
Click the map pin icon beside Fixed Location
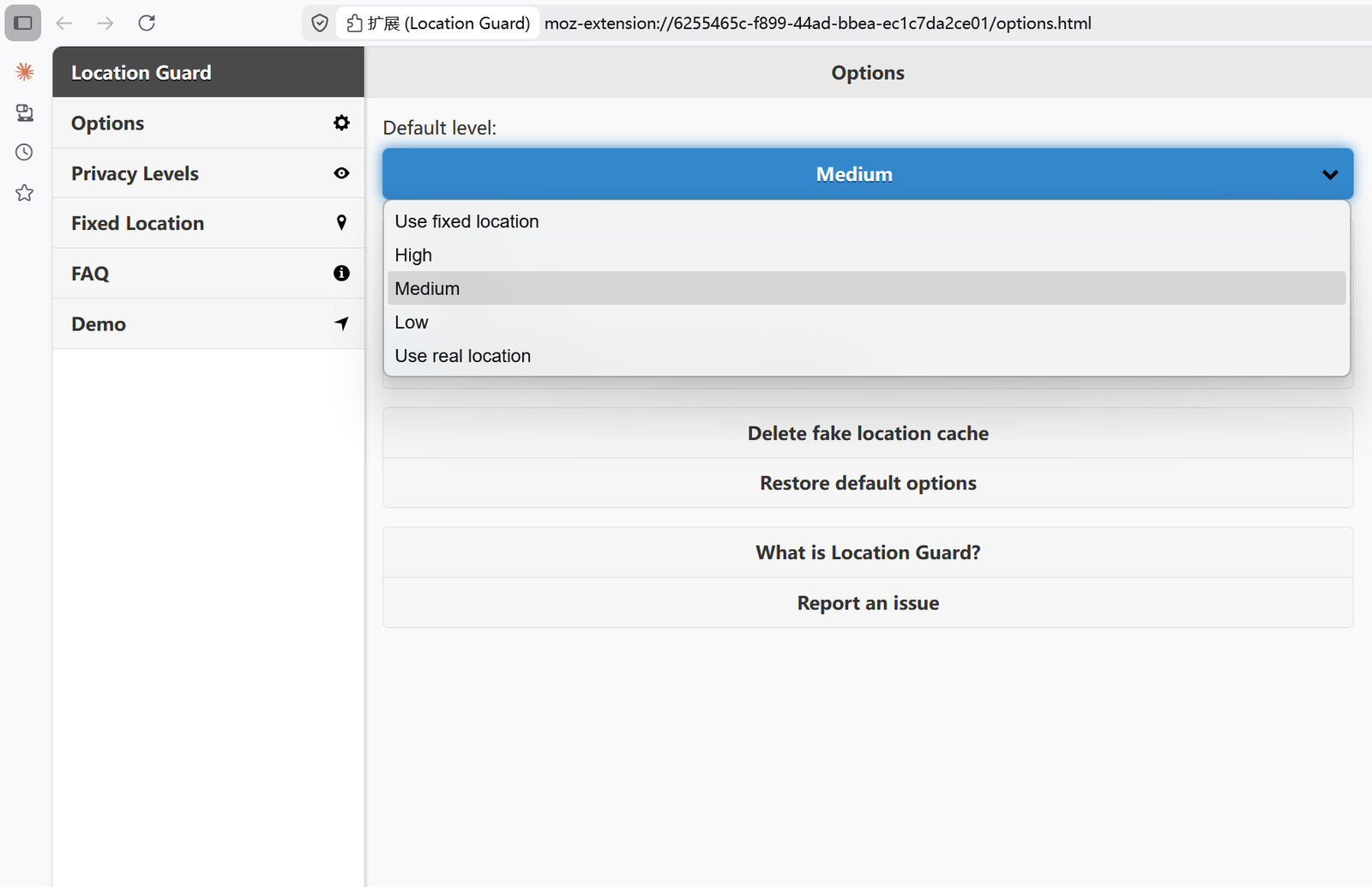click(341, 223)
